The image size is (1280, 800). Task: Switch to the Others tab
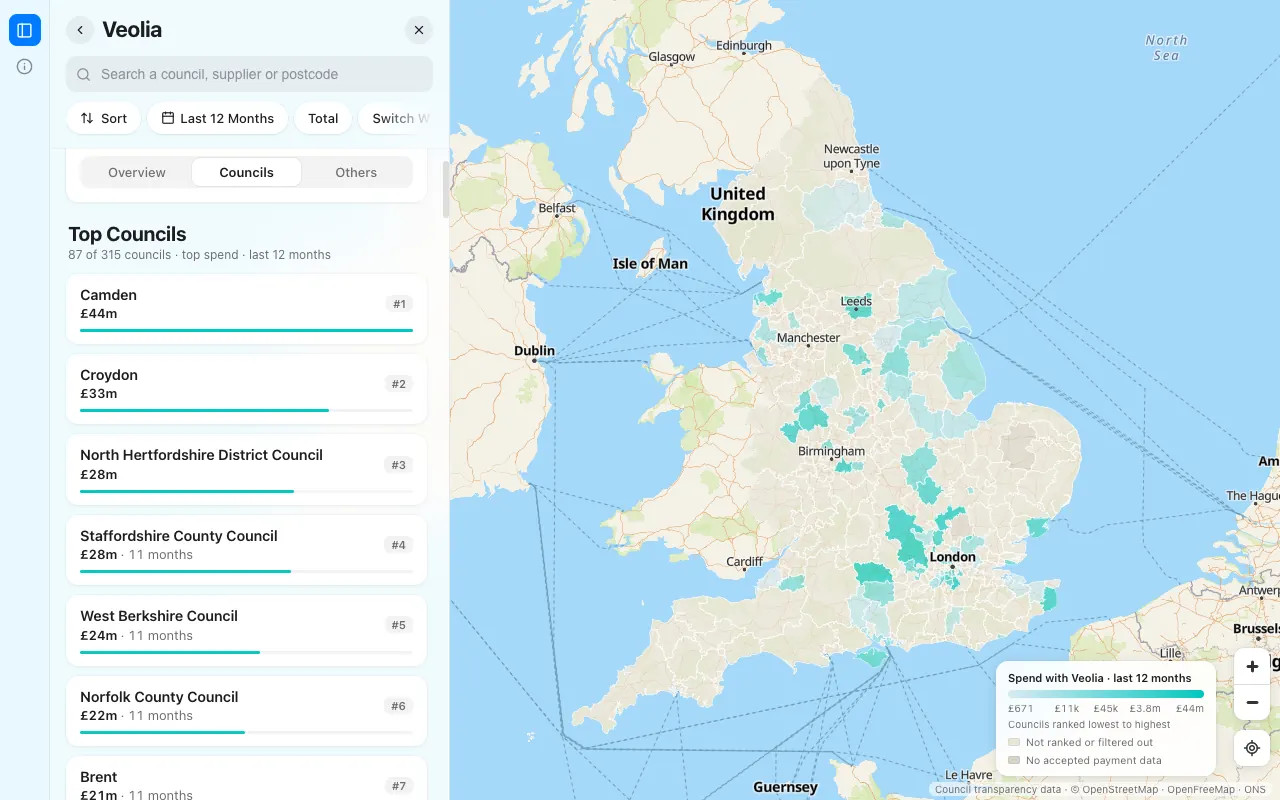[x=356, y=172]
